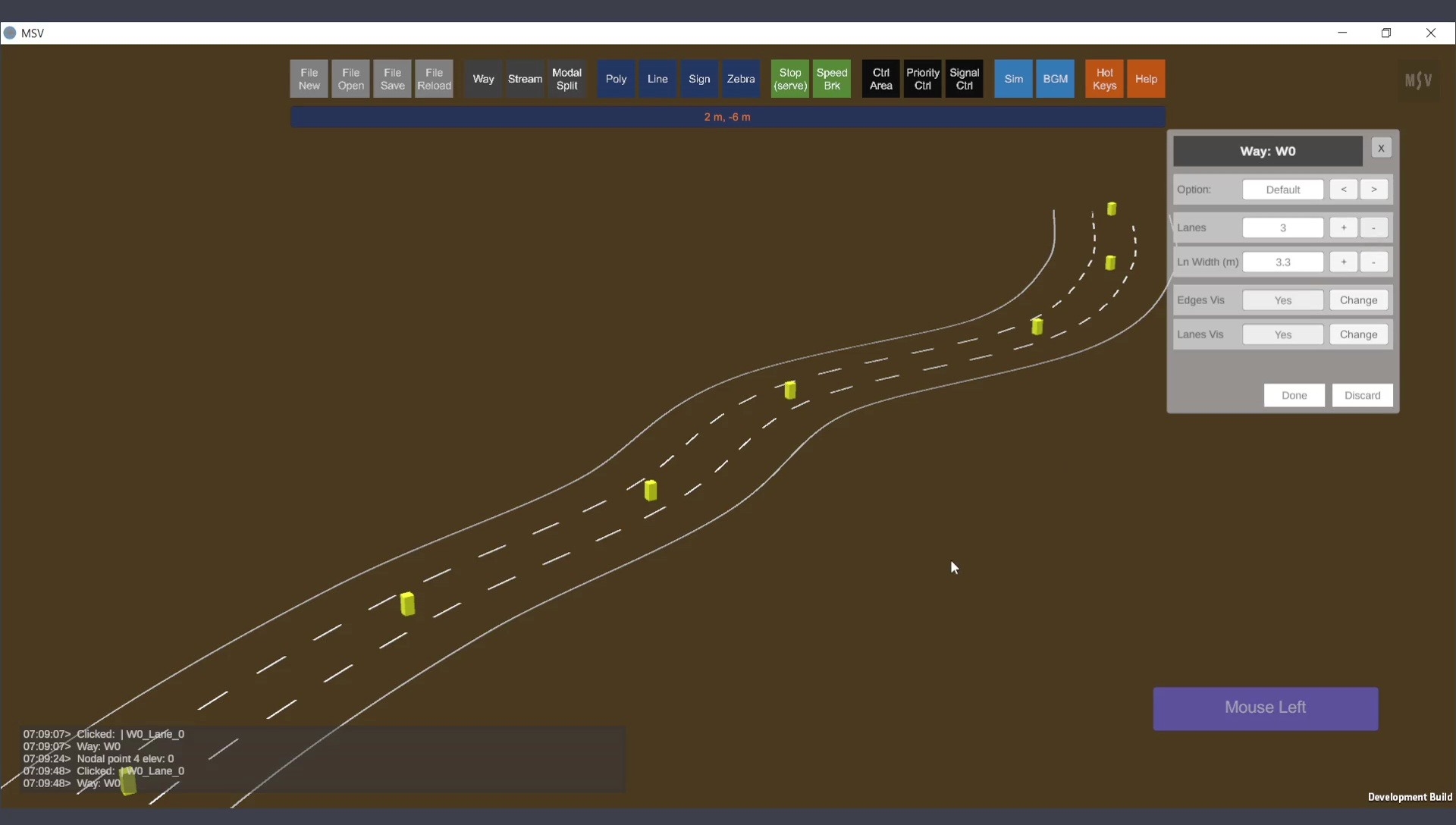Open the Help menu item

[1146, 79]
